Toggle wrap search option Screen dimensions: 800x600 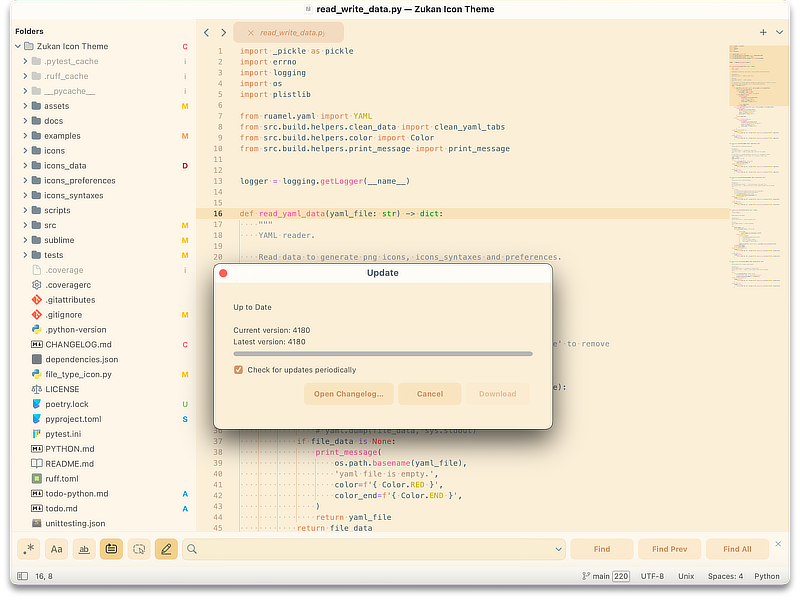click(111, 549)
